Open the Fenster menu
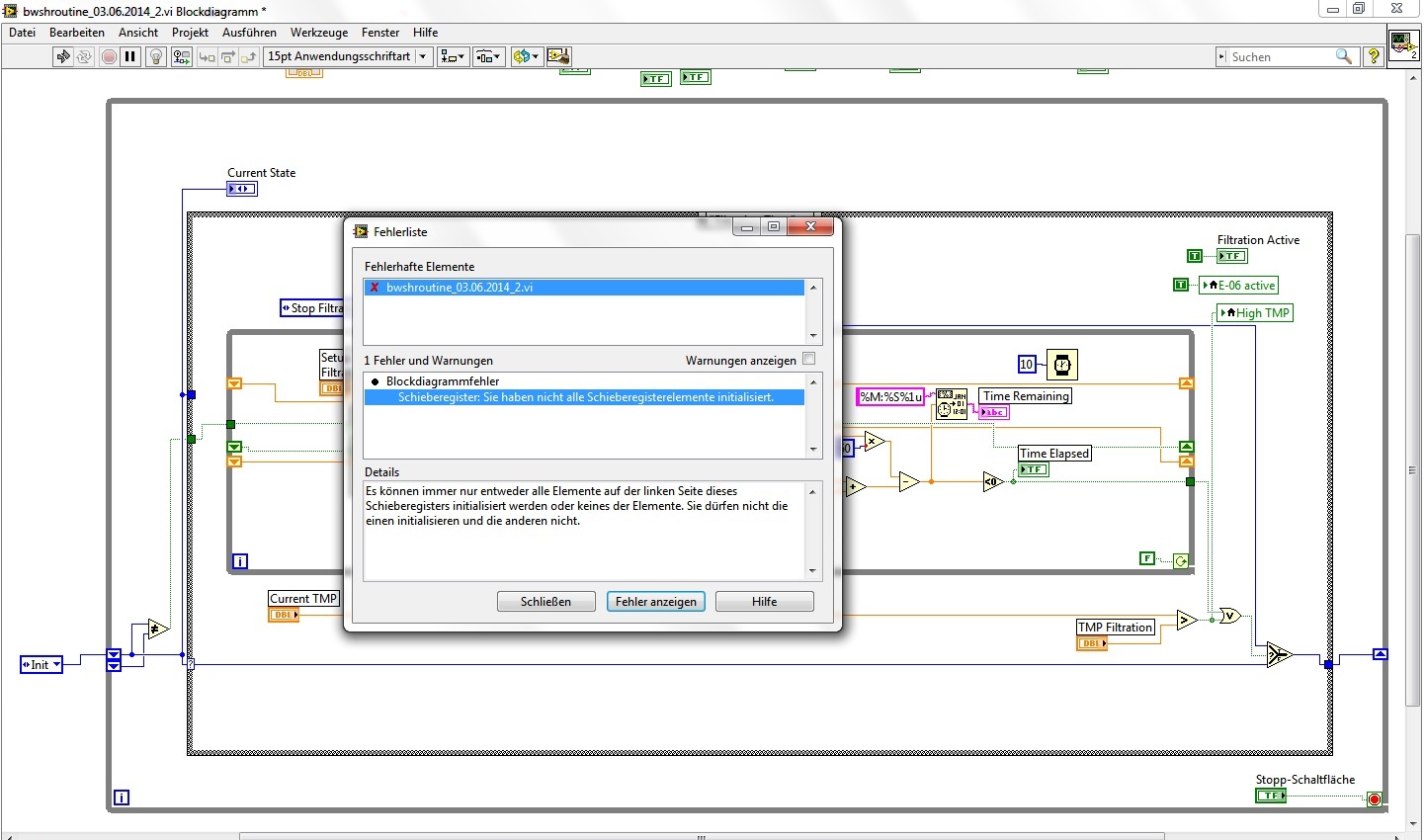The height and width of the screenshot is (840, 1425). click(x=380, y=32)
